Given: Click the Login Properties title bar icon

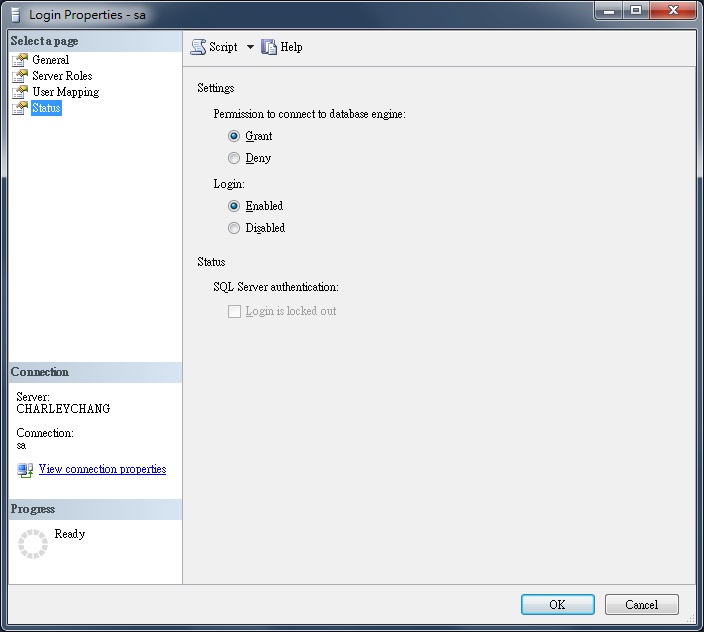Looking at the screenshot, I should [15, 15].
